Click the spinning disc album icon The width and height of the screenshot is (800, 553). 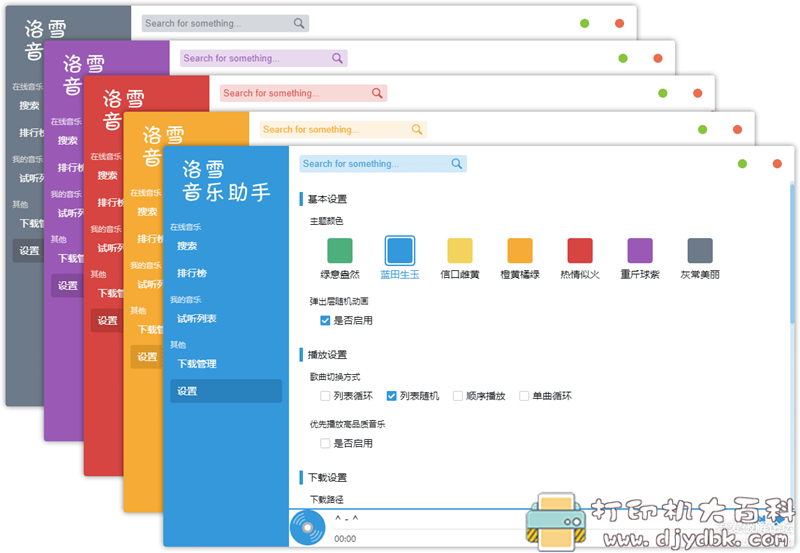coord(308,527)
